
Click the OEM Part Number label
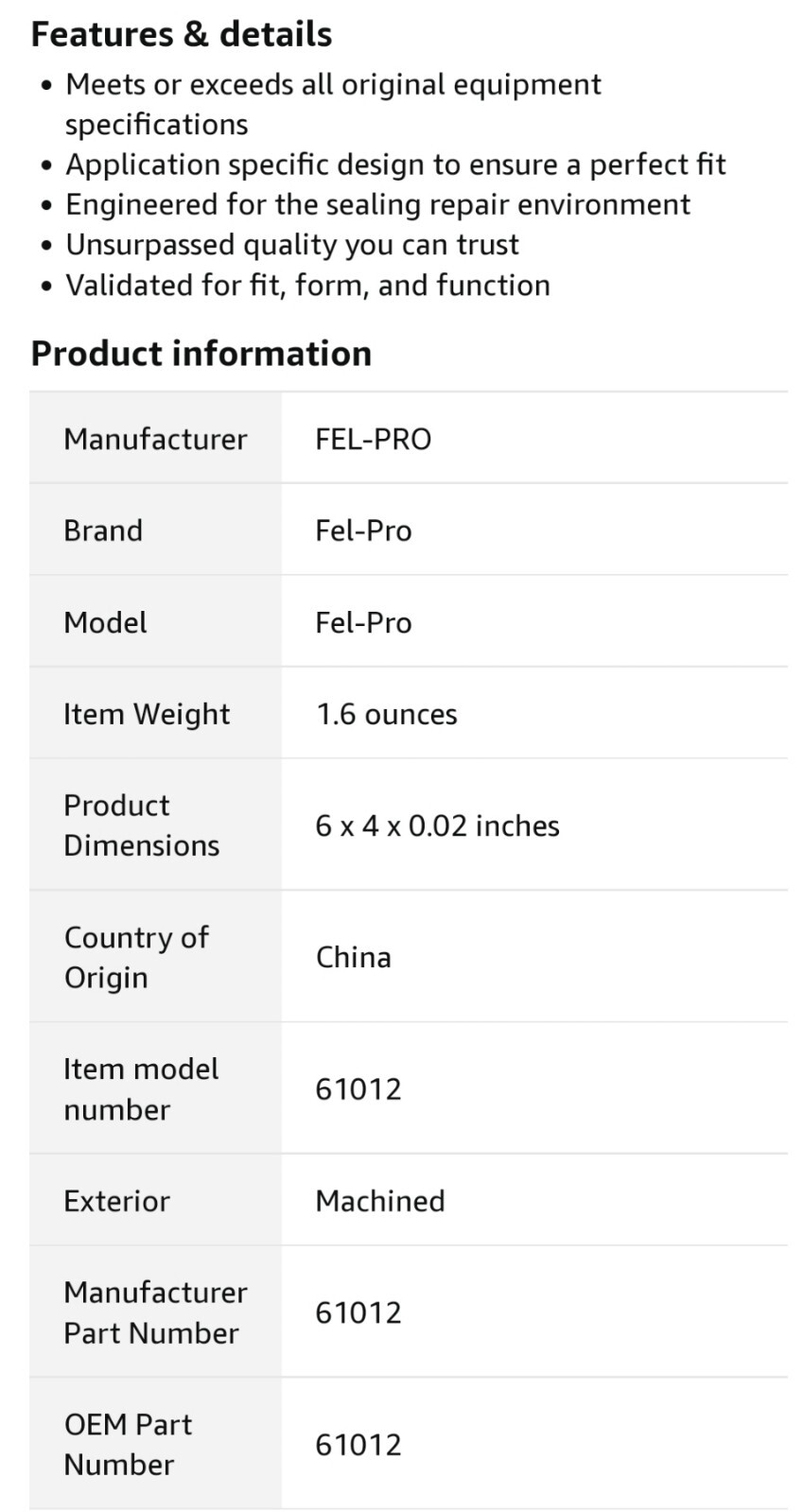[x=128, y=1444]
